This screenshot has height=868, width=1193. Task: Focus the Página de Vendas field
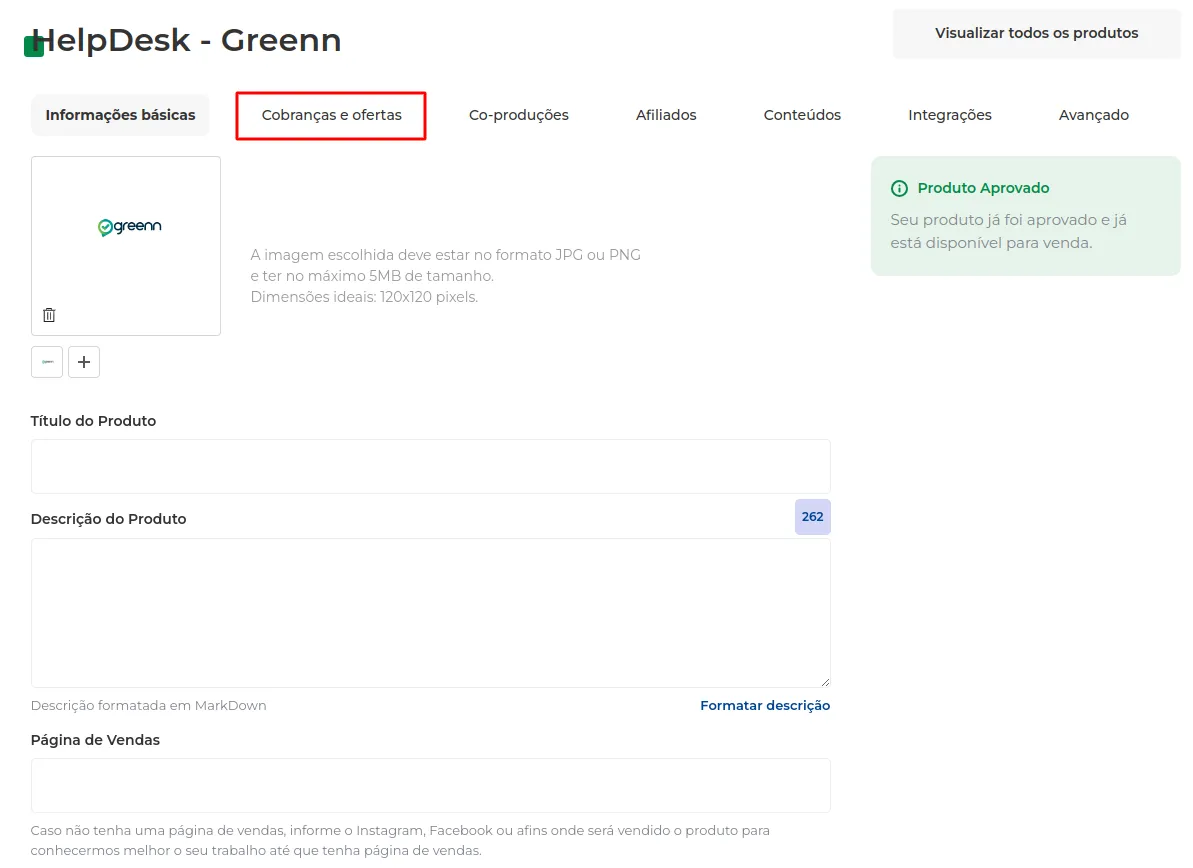pos(431,785)
